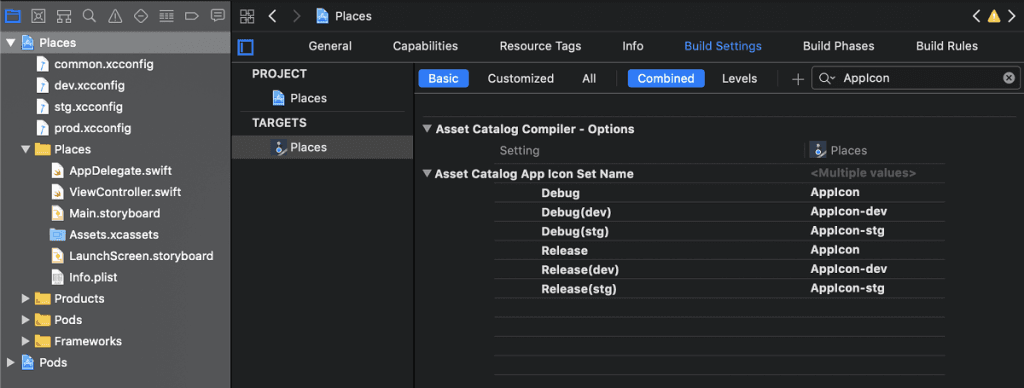Screen dimensions: 1024x388
Task: Click the yellow warning issue indicator
Action: tap(994, 16)
